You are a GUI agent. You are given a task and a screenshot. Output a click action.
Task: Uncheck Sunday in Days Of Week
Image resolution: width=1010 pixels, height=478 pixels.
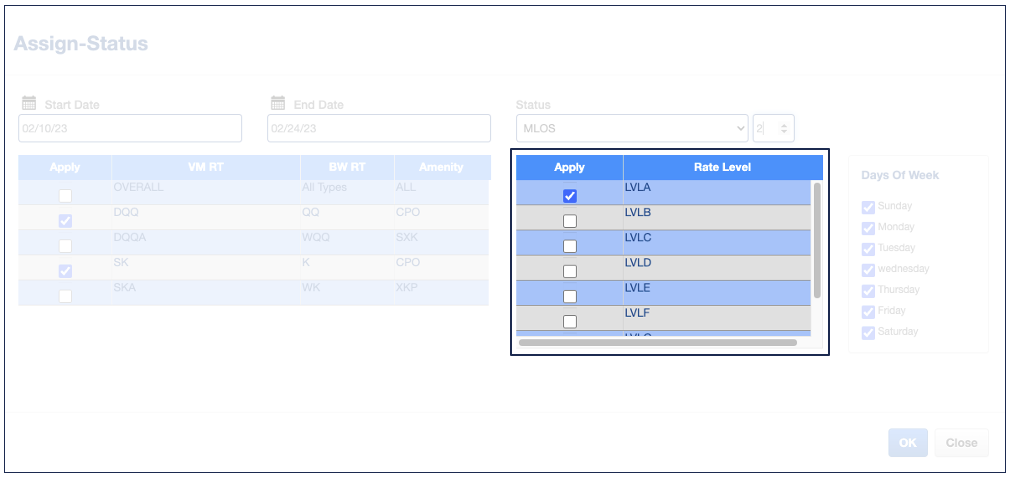point(868,207)
